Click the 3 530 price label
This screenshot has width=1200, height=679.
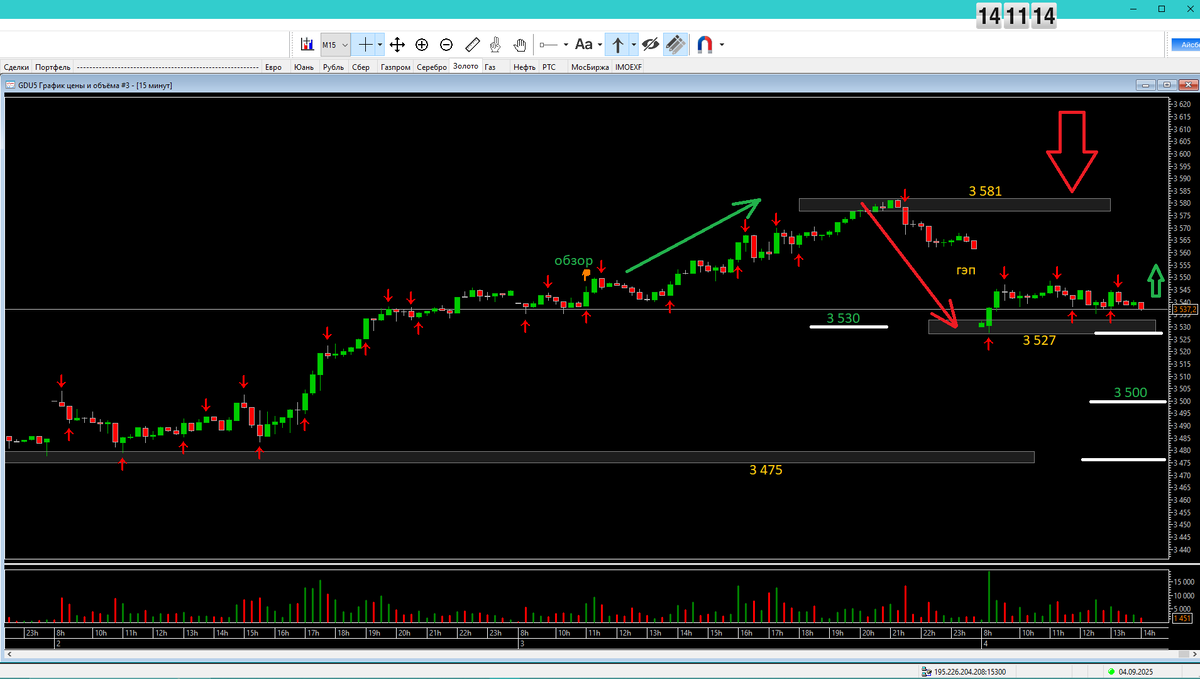843,318
